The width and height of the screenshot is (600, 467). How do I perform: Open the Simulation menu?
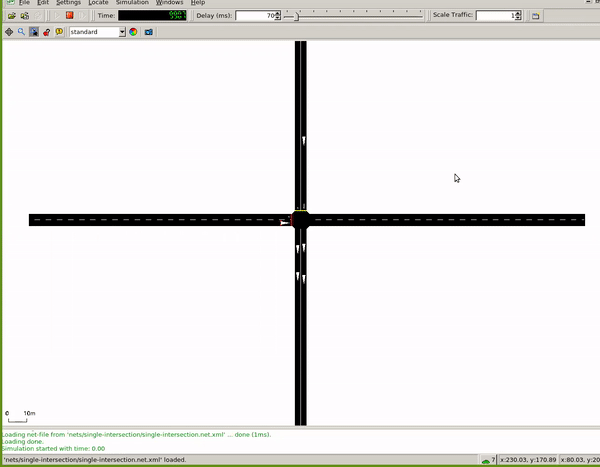pos(132,2)
